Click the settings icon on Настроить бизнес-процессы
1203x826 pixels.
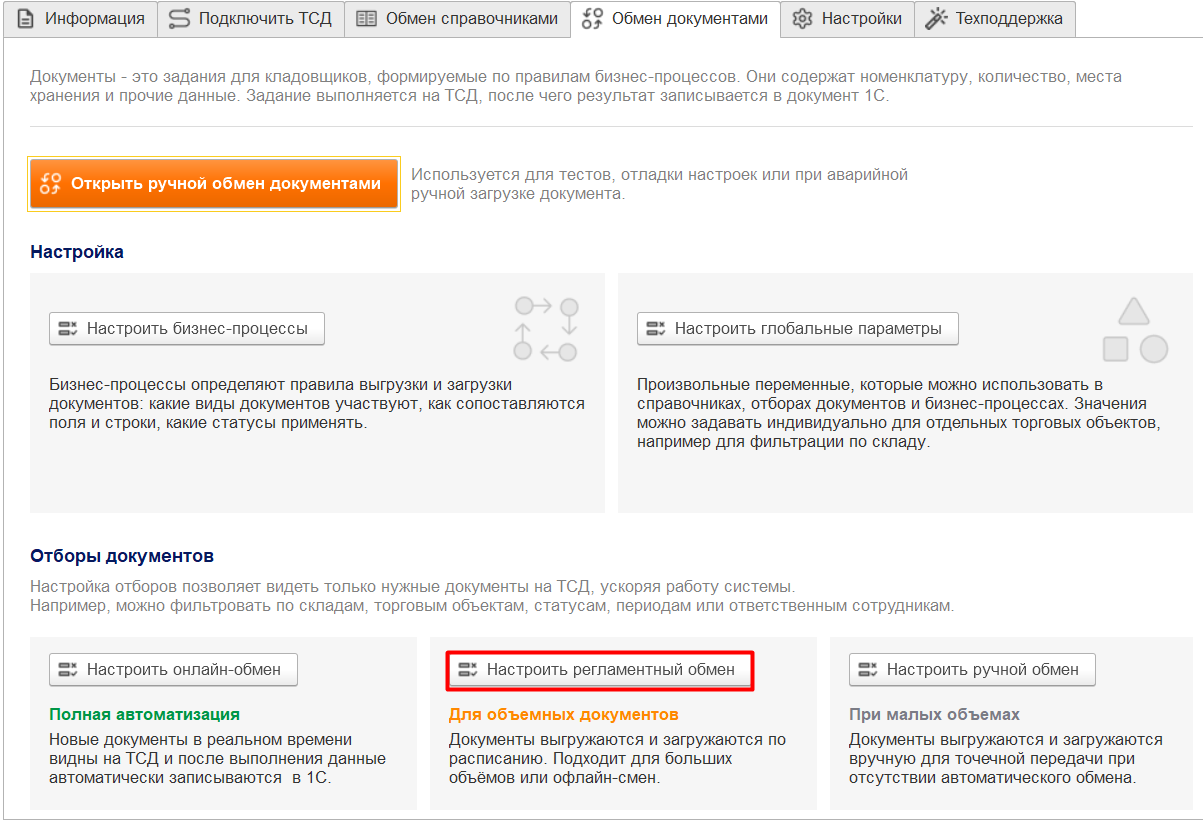[68, 328]
